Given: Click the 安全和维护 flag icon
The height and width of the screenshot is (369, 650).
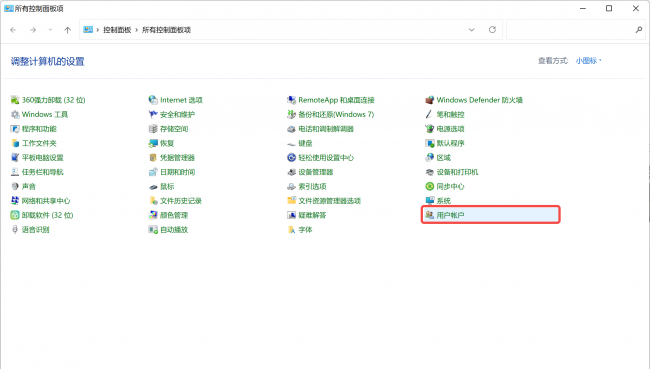Looking at the screenshot, I should (153, 114).
